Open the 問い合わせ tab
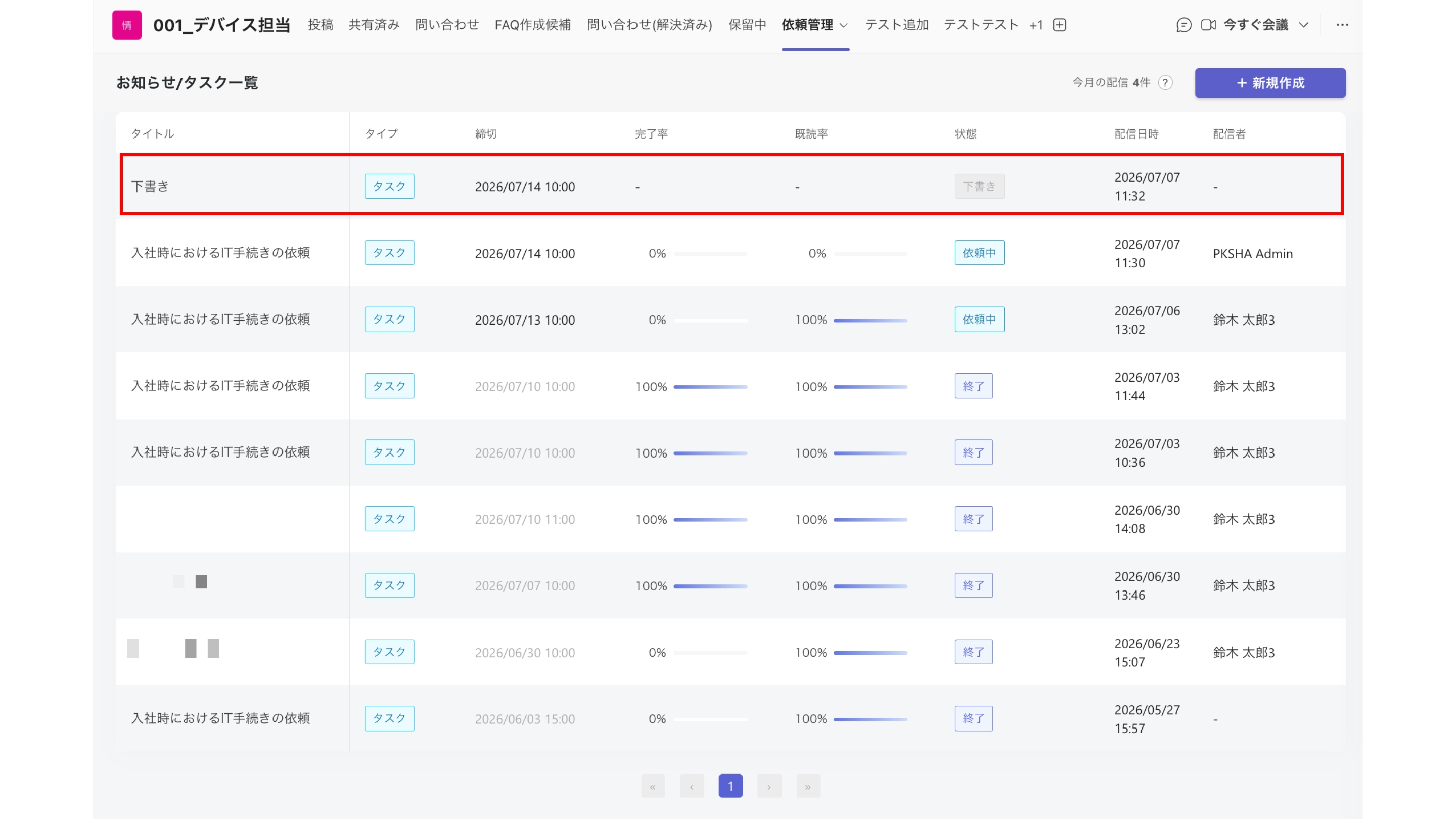This screenshot has width=1456, height=819. click(x=447, y=25)
